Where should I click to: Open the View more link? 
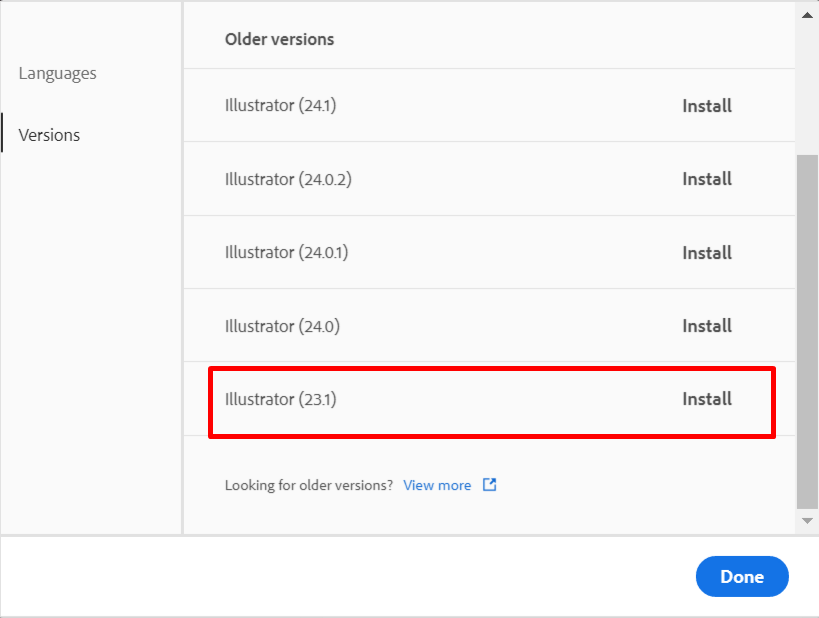tap(437, 485)
